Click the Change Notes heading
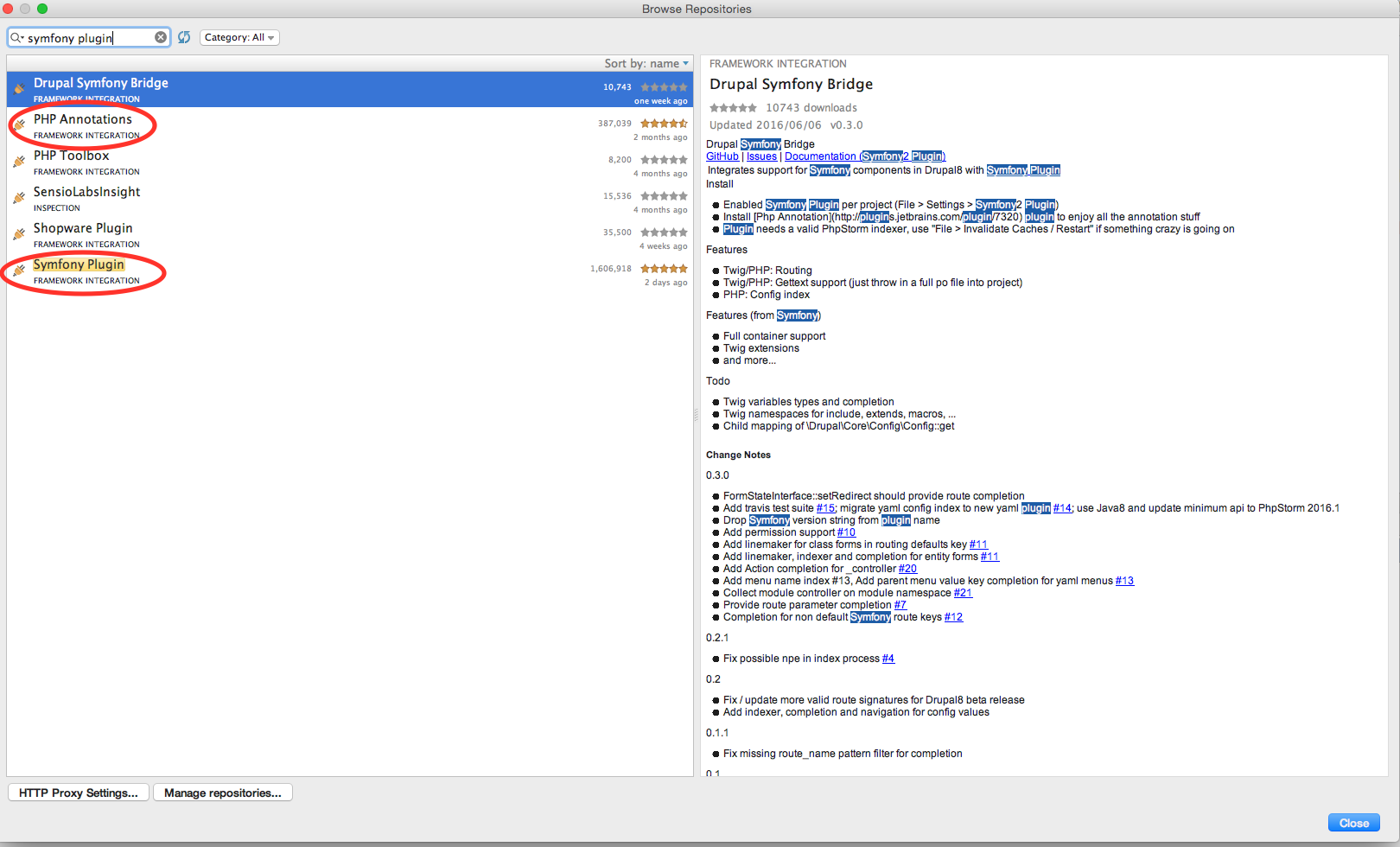The width and height of the screenshot is (1400, 847). coord(738,455)
